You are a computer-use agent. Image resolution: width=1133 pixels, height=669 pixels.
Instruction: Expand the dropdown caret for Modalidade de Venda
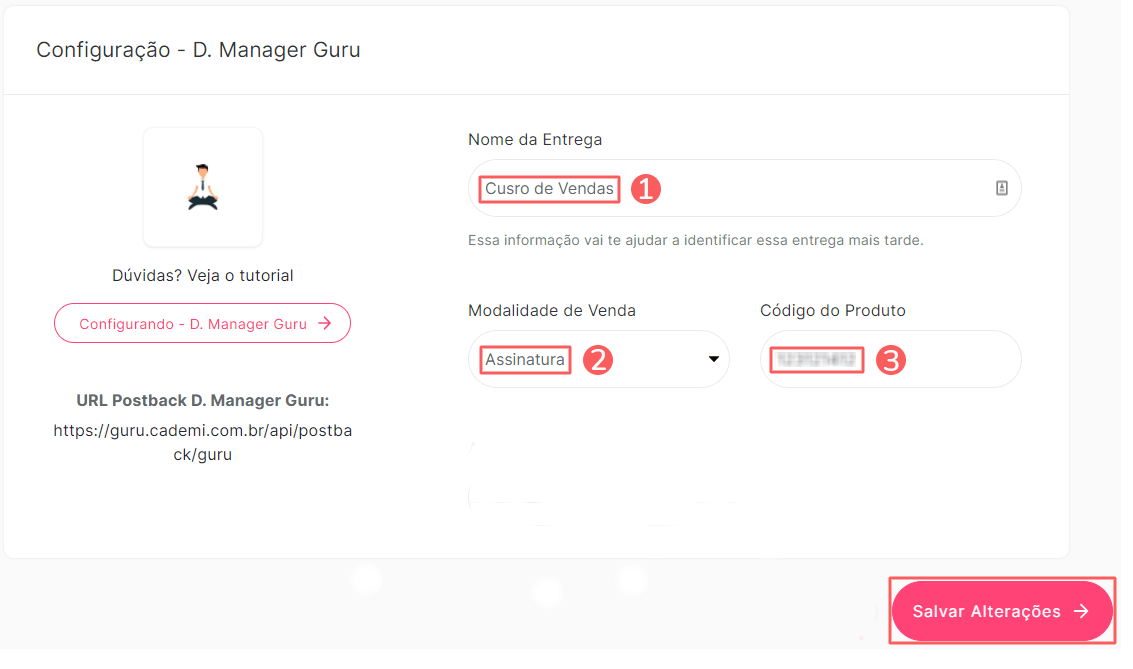tap(714, 359)
